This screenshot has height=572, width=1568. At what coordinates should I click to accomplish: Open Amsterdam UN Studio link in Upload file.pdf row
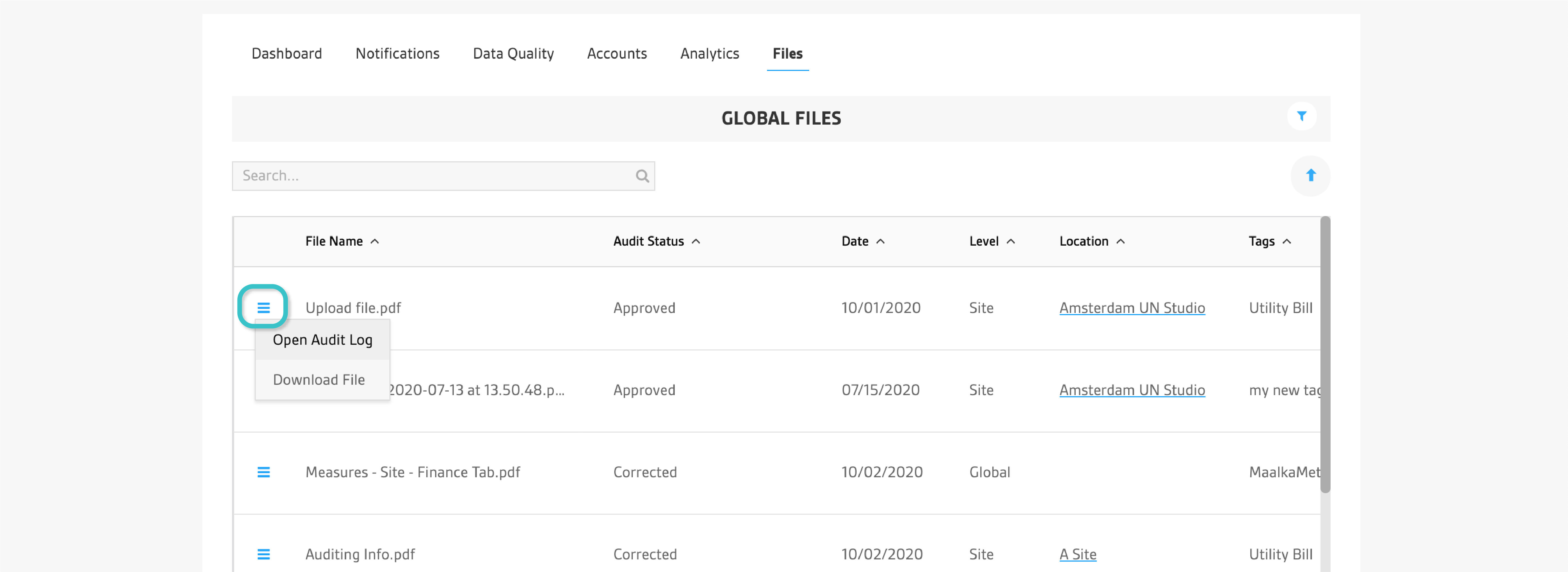click(x=1132, y=308)
